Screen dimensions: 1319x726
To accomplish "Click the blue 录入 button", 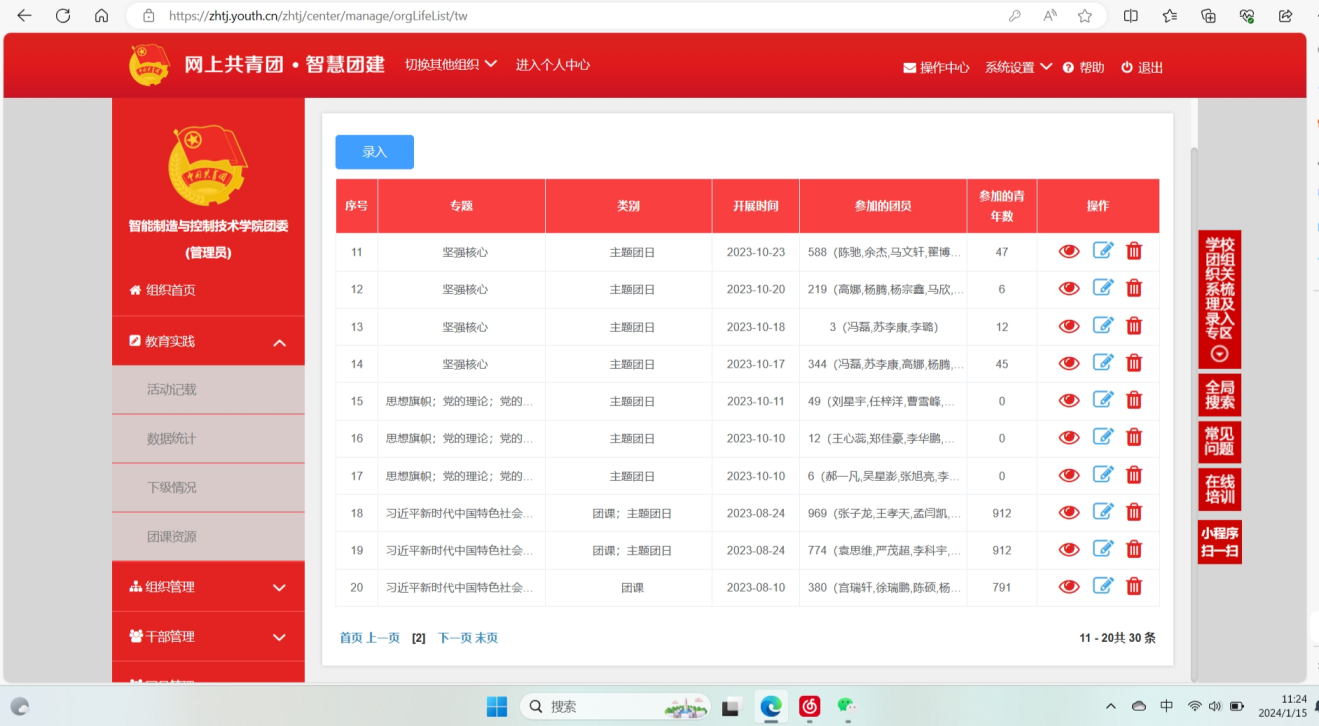I will 374,152.
